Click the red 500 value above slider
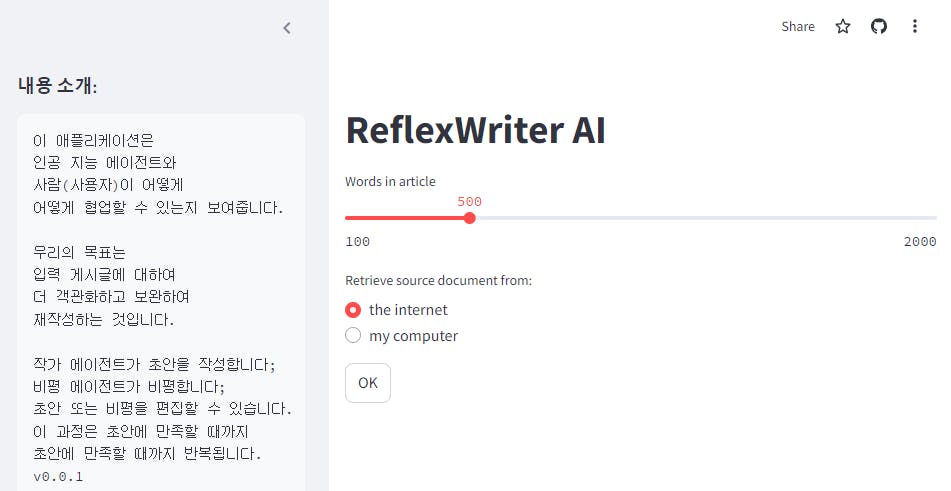Viewport: 951px width, 491px height. click(469, 202)
